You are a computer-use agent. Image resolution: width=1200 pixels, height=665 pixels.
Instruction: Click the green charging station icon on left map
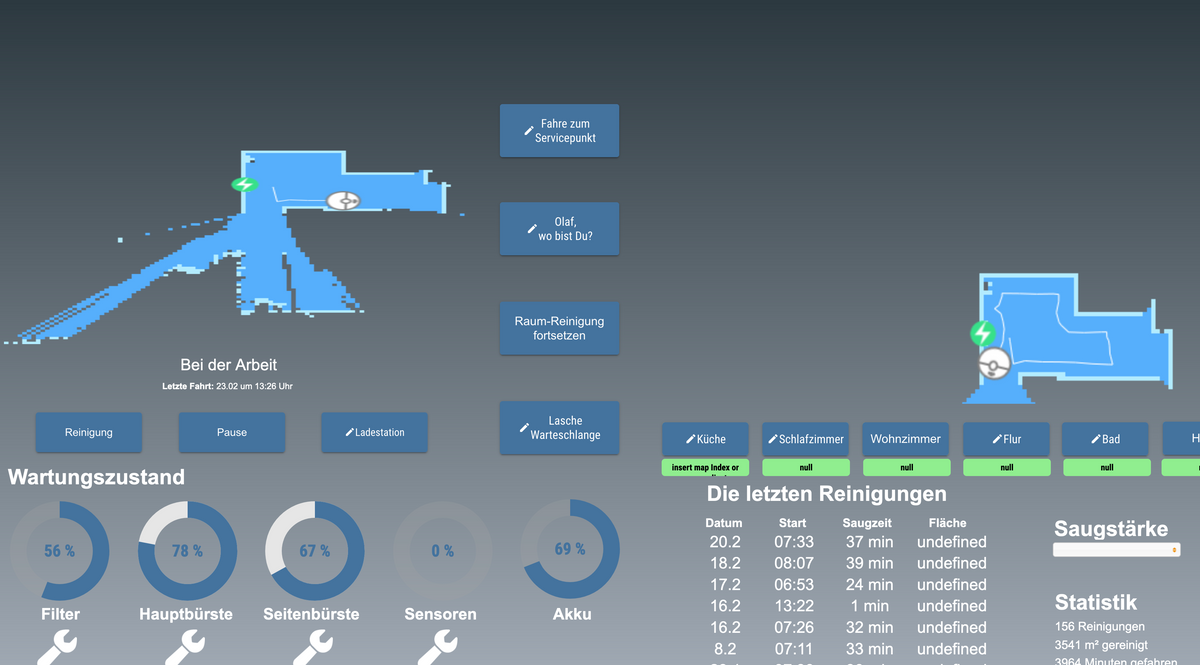point(244,184)
